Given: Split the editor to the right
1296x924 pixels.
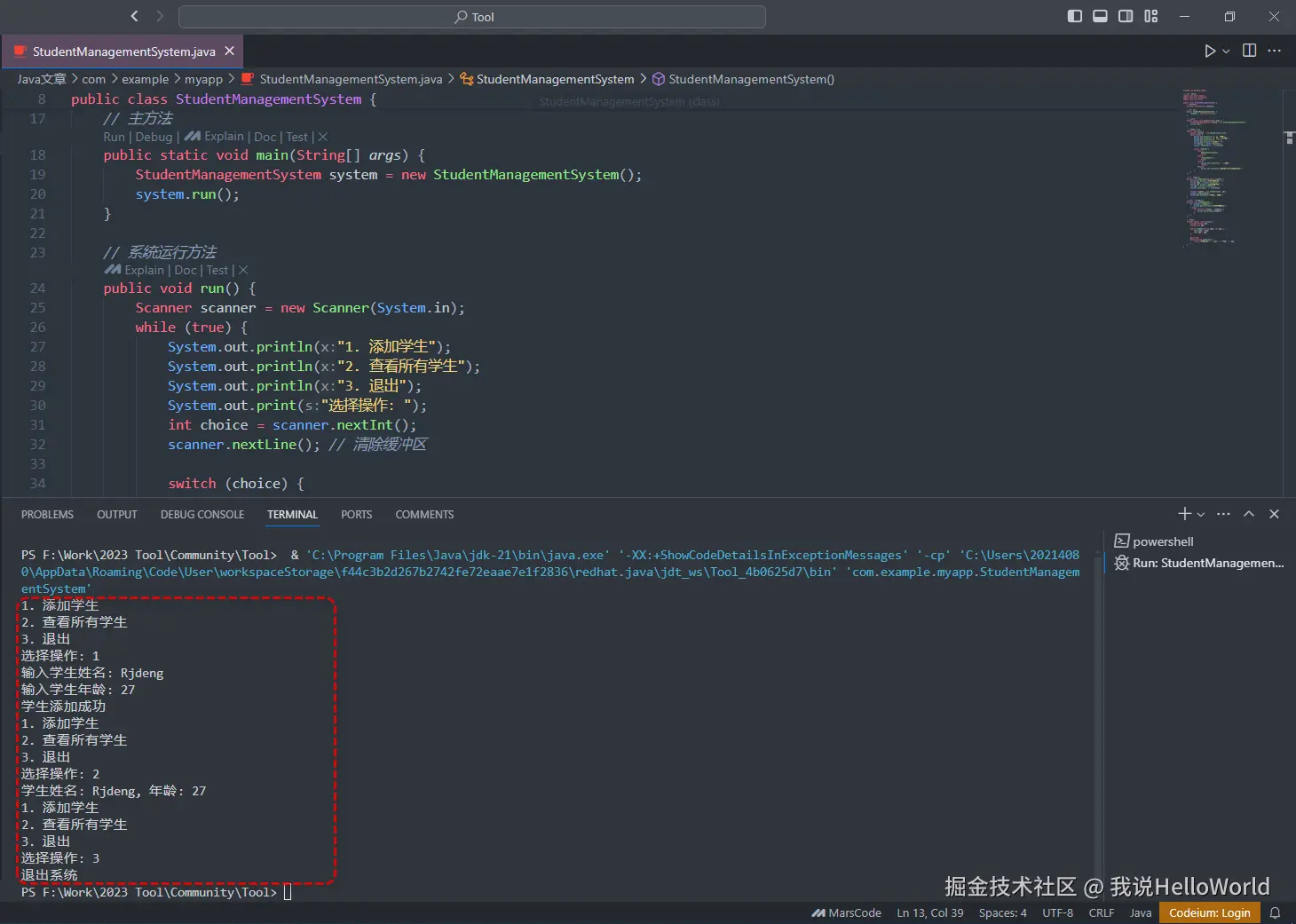Looking at the screenshot, I should click(x=1249, y=51).
